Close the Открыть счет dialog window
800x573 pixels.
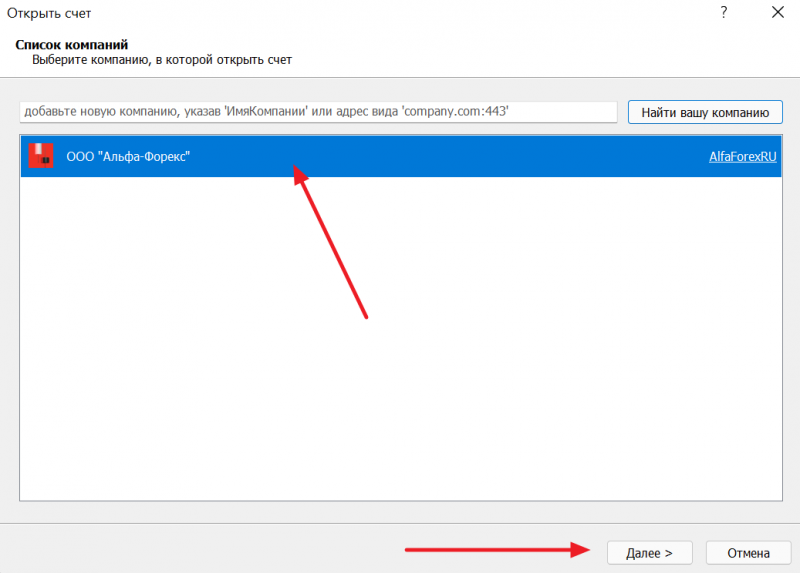(778, 12)
